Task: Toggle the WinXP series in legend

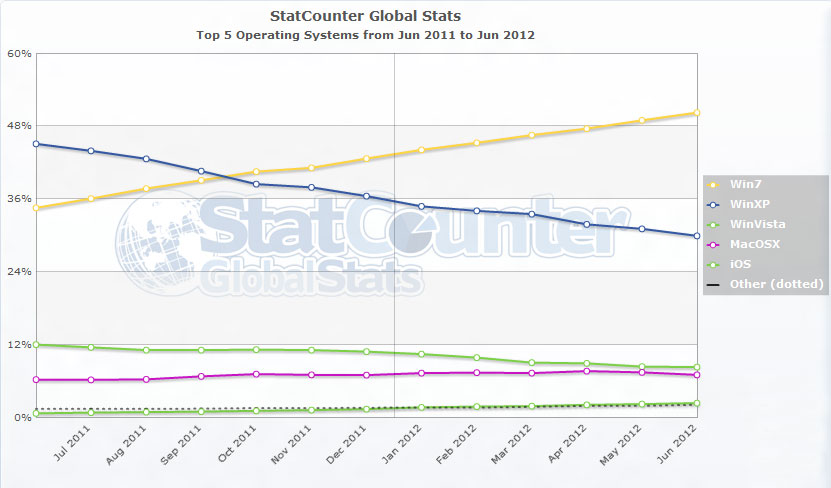Action: [x=738, y=204]
